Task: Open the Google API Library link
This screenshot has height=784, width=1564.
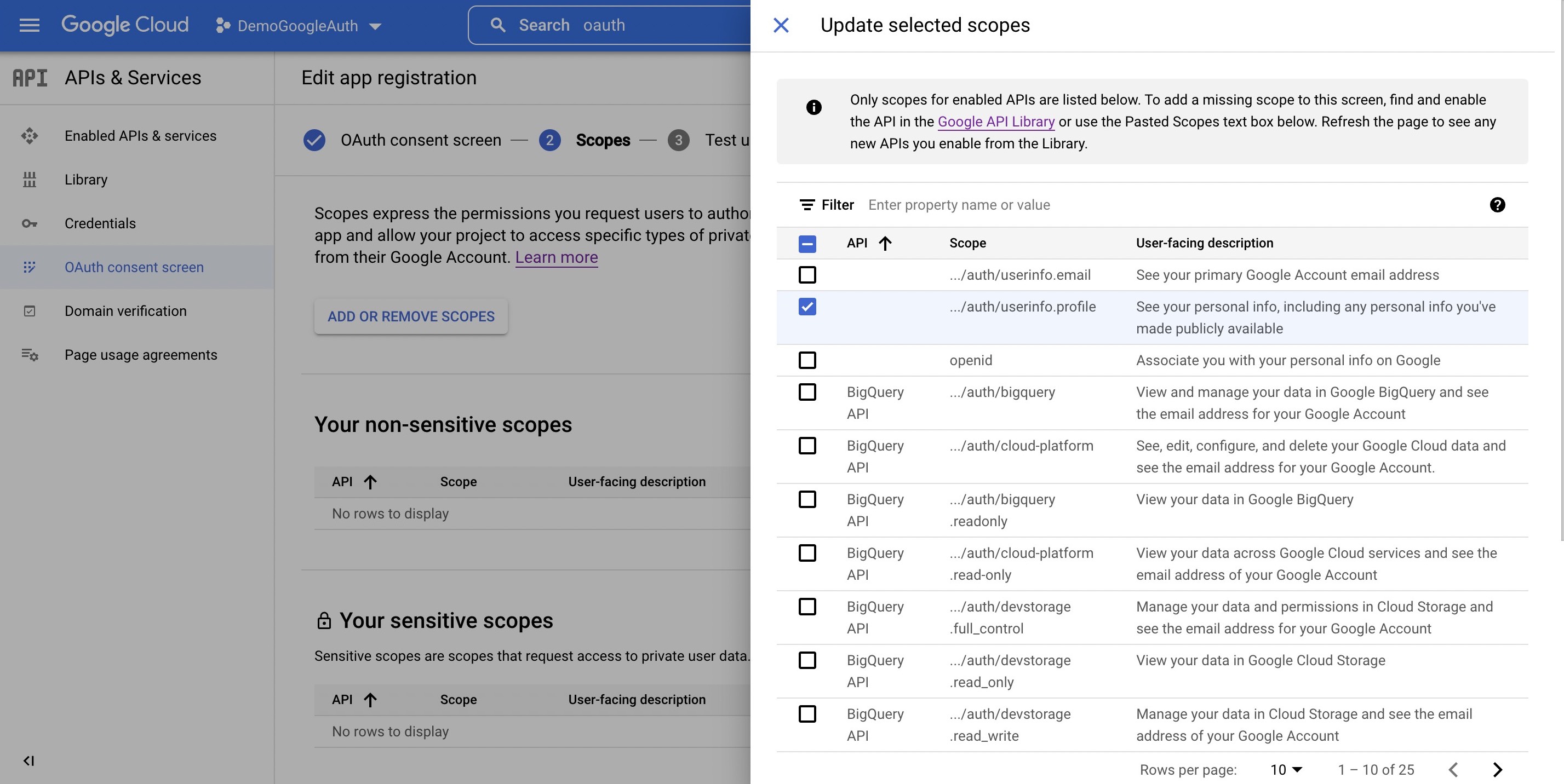Action: click(996, 122)
